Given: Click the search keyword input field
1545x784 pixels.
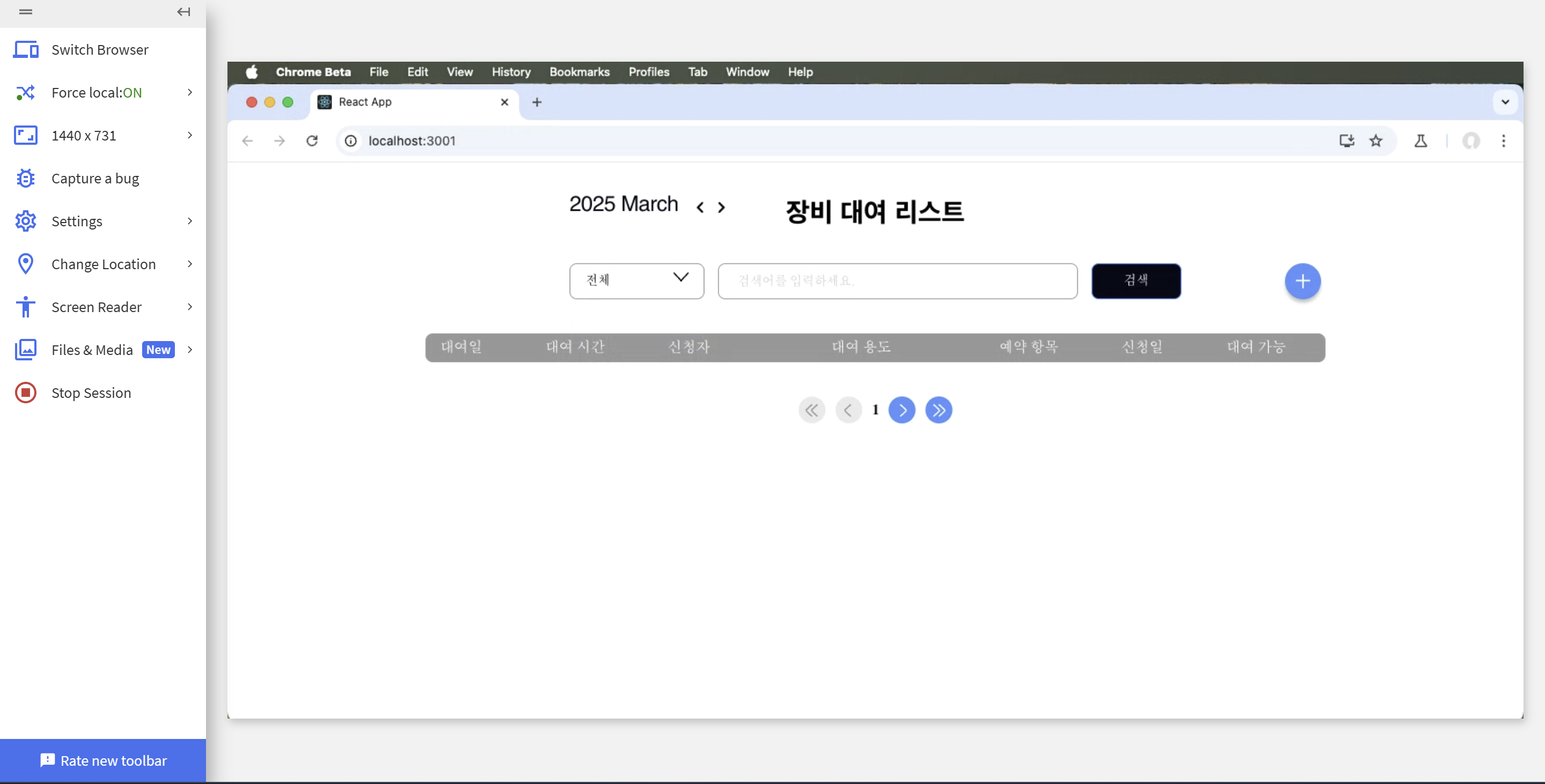Looking at the screenshot, I should click(x=897, y=280).
